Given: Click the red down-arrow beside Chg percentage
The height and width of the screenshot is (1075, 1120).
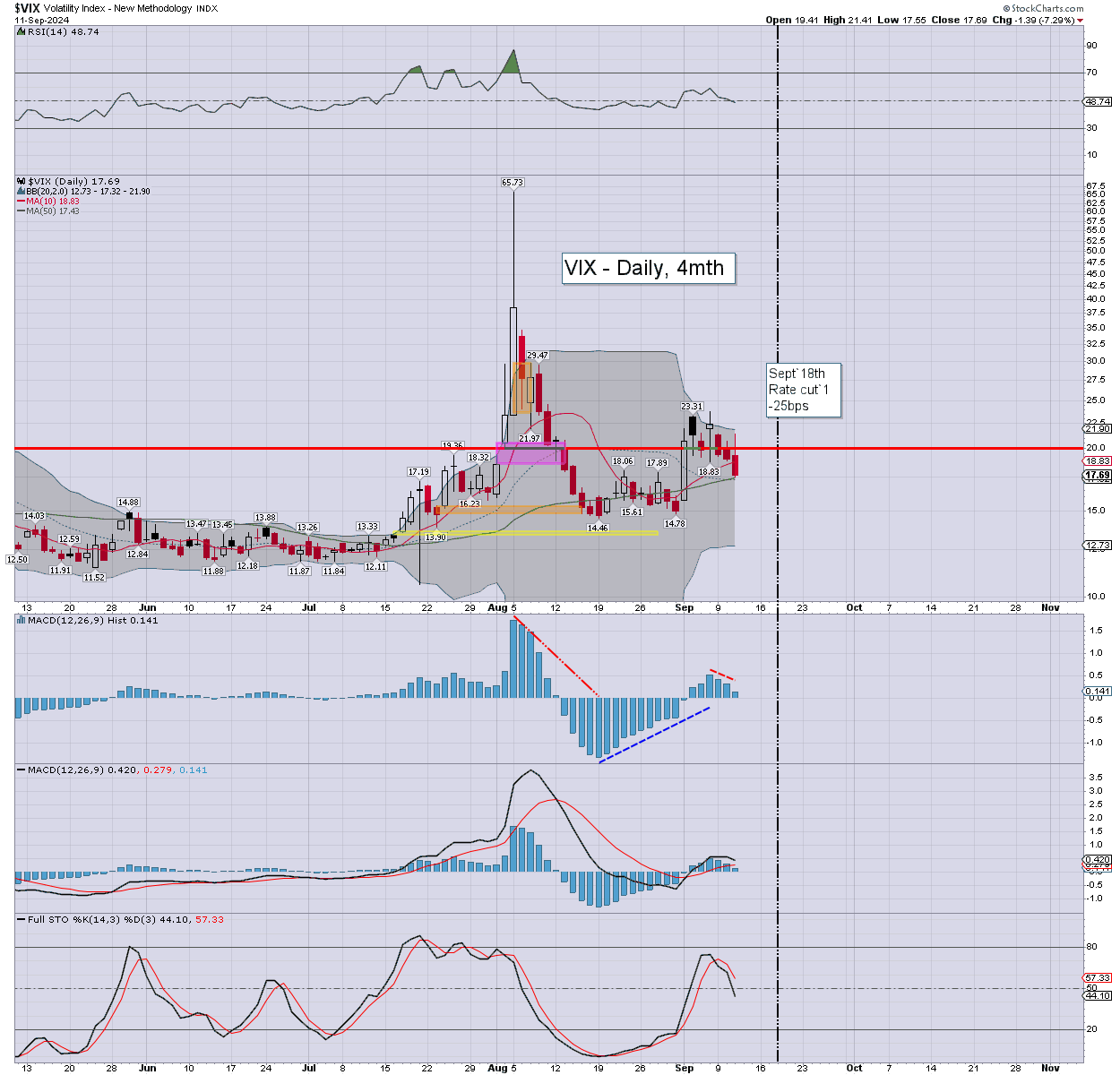Looking at the screenshot, I should (1080, 20).
